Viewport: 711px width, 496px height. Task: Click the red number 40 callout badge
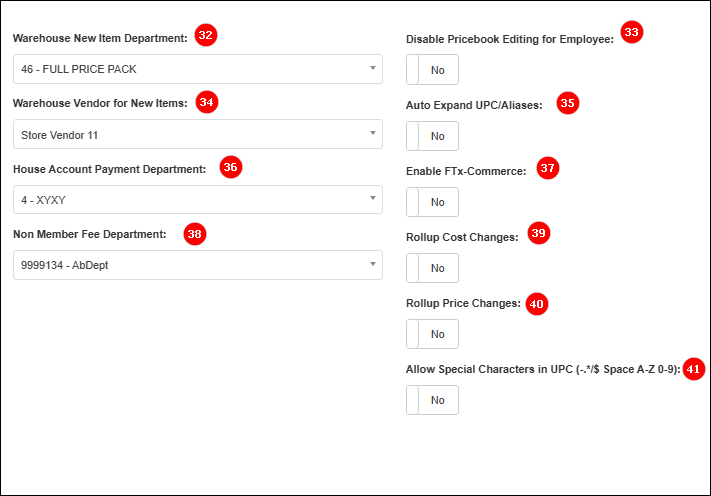click(x=537, y=303)
